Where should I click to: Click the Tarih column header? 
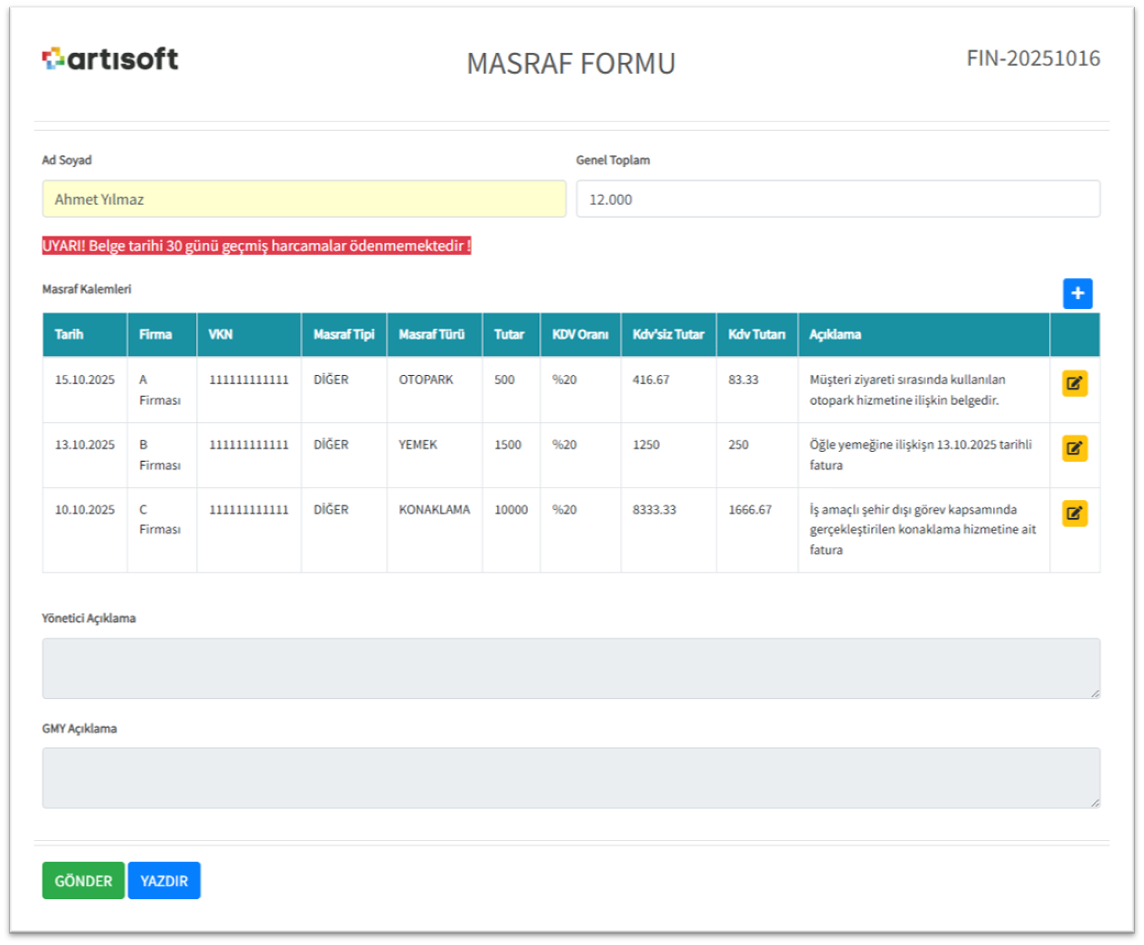click(x=69, y=335)
